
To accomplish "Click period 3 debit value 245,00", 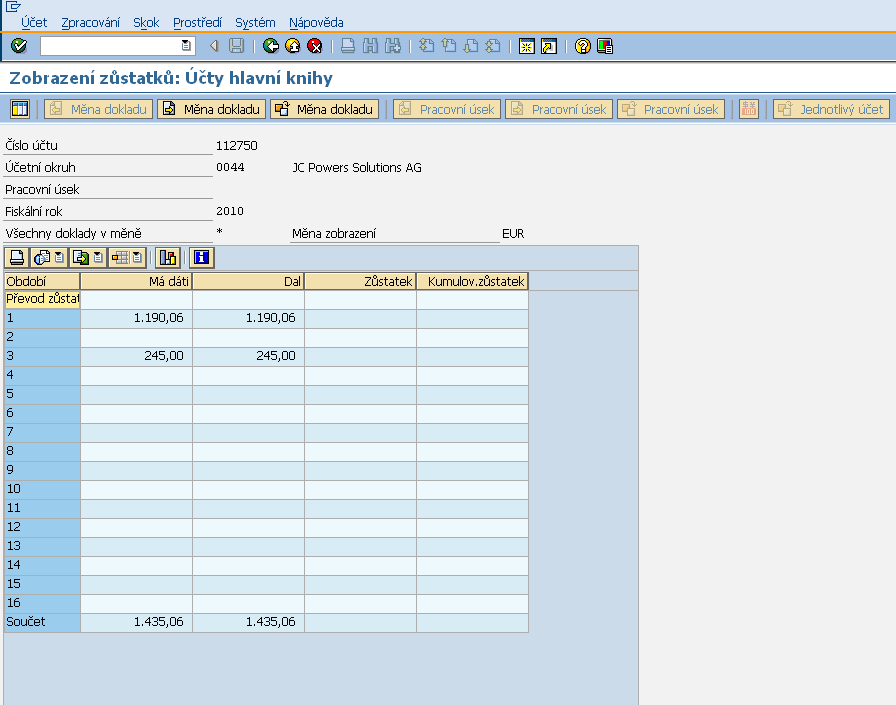I will pos(163,355).
